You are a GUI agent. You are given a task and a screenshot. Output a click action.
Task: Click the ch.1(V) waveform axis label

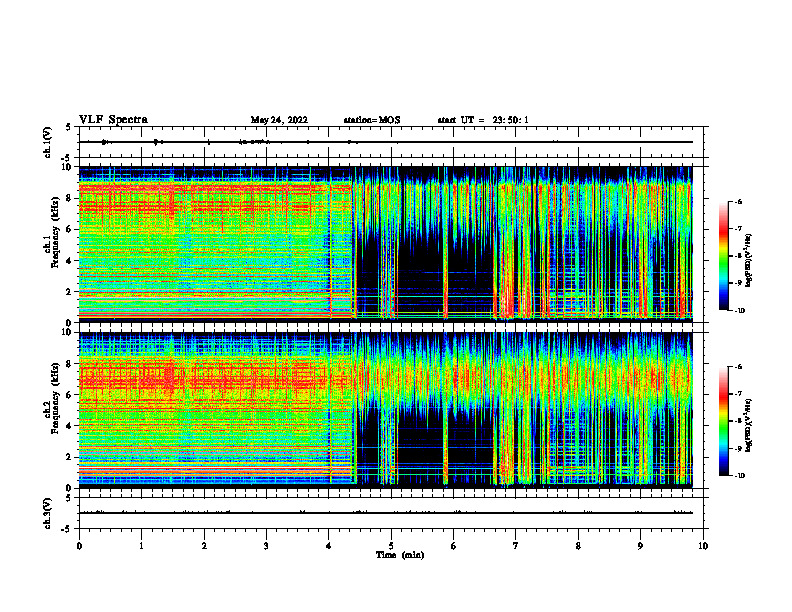tap(48, 142)
